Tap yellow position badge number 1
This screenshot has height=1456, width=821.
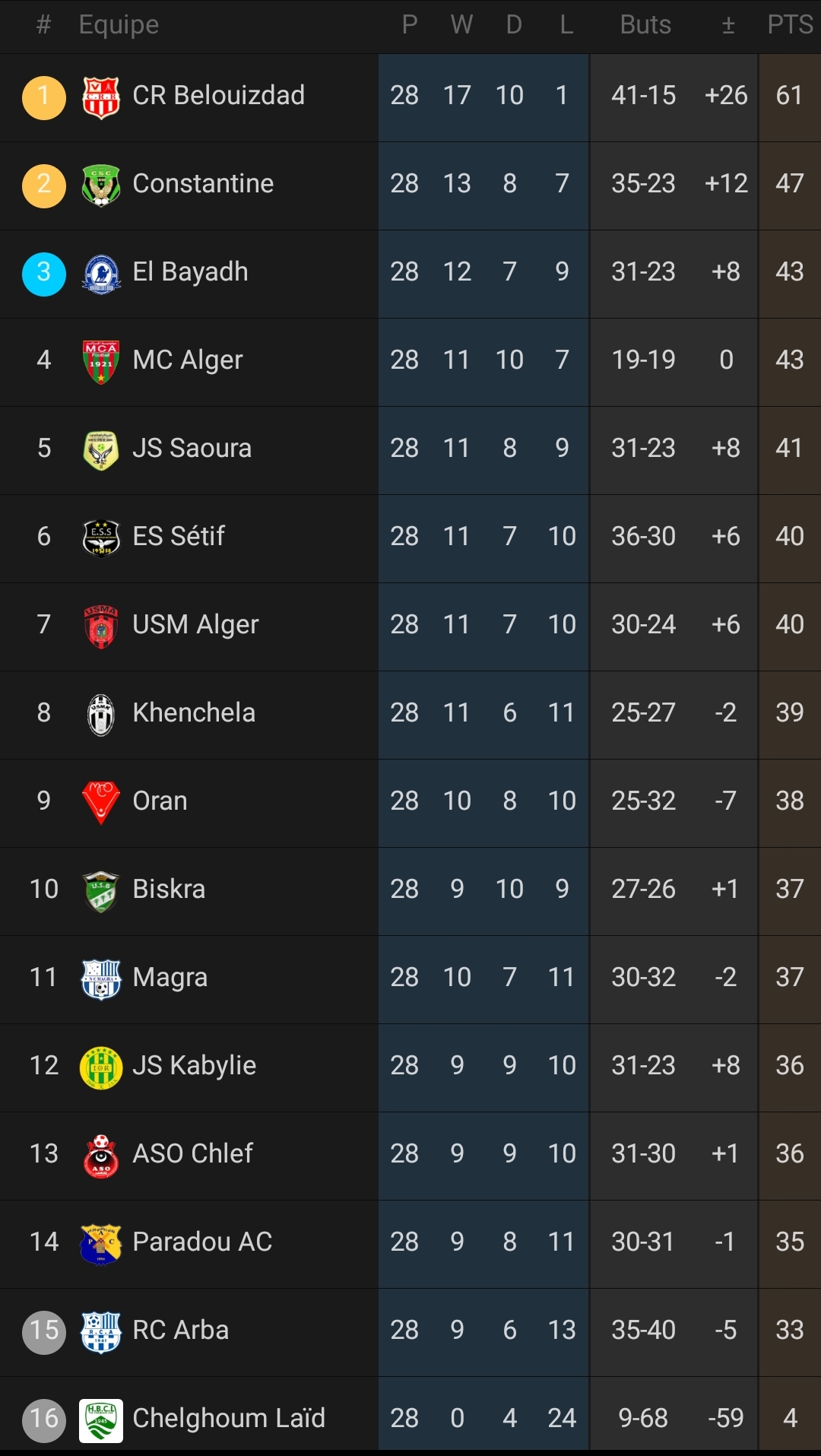(44, 97)
